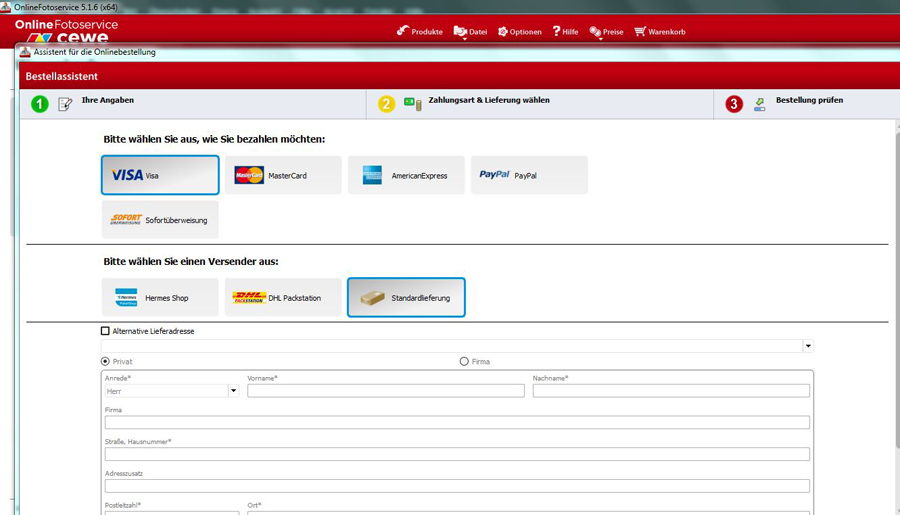Screen dimensions: 900x515
Task: Click the green step 1 circle
Action: pos(40,104)
